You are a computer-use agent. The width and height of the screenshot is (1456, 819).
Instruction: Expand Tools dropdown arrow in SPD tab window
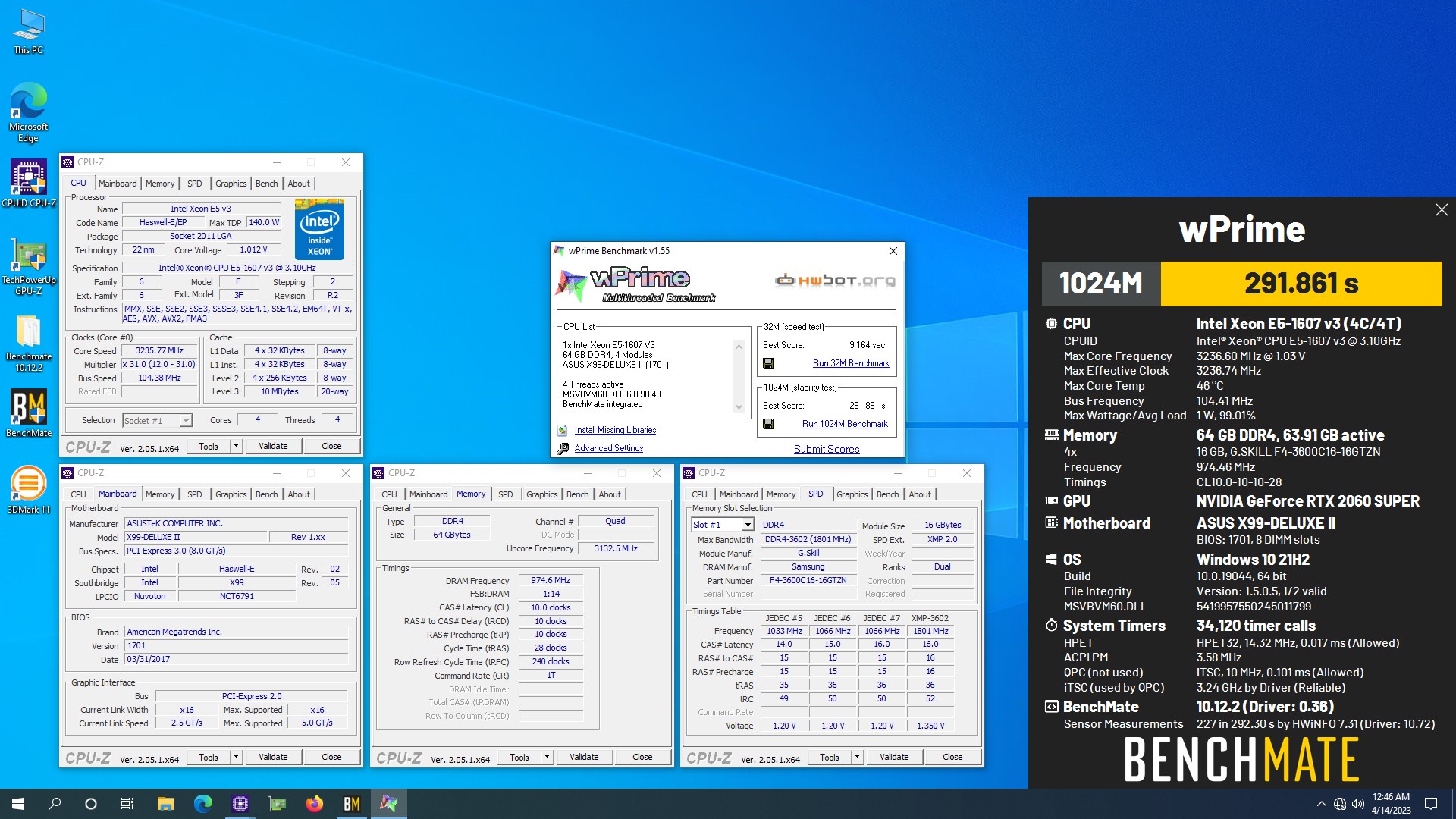pos(857,757)
